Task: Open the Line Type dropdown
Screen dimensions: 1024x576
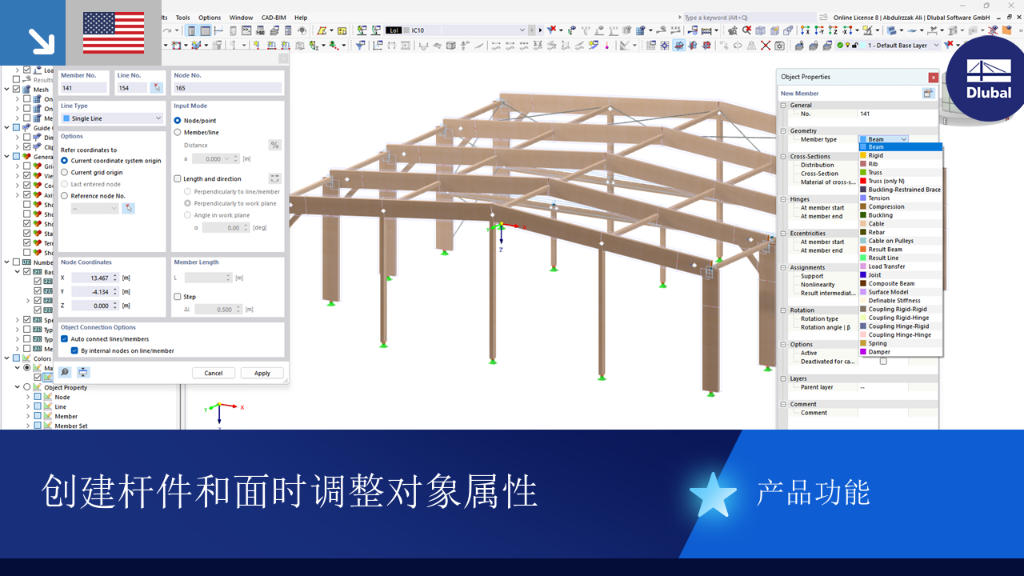Action: (112, 118)
